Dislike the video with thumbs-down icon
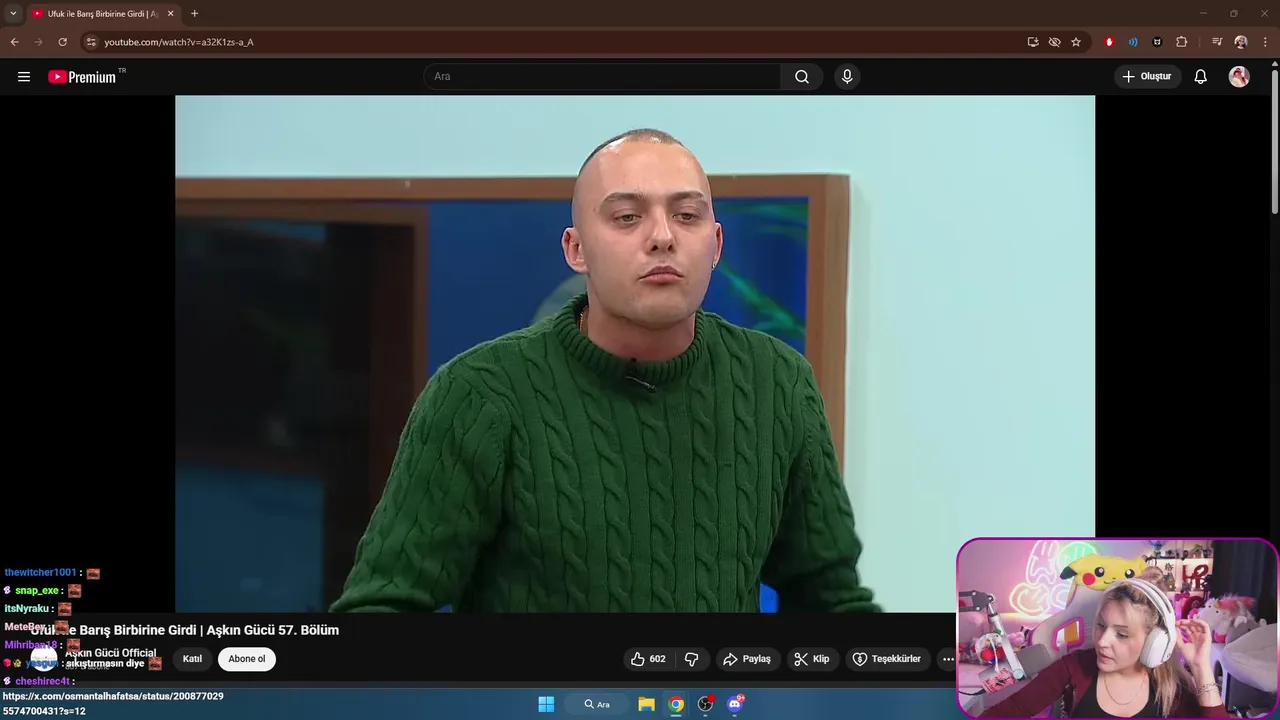 click(691, 659)
